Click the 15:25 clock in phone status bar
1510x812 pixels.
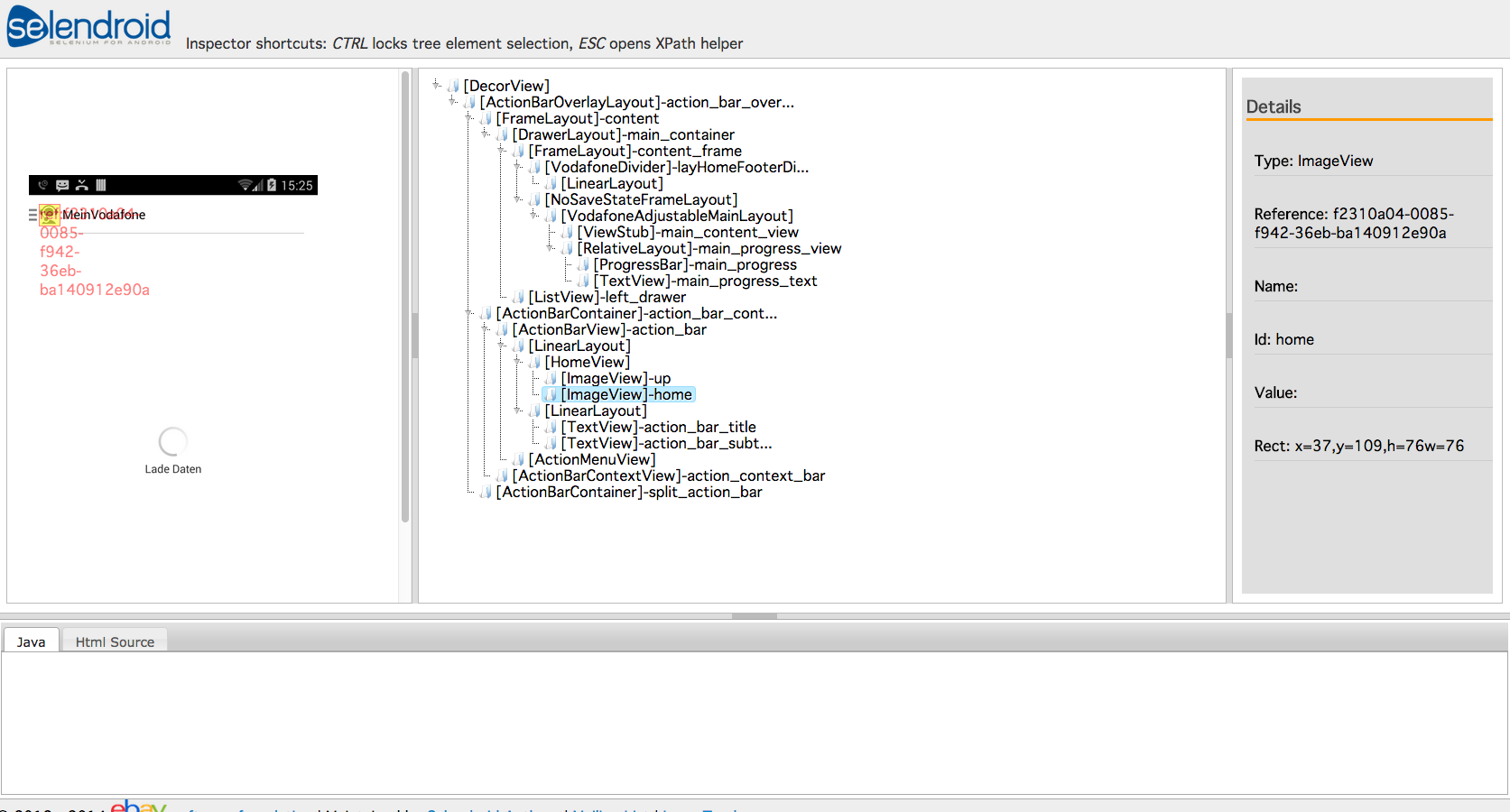pos(297,185)
